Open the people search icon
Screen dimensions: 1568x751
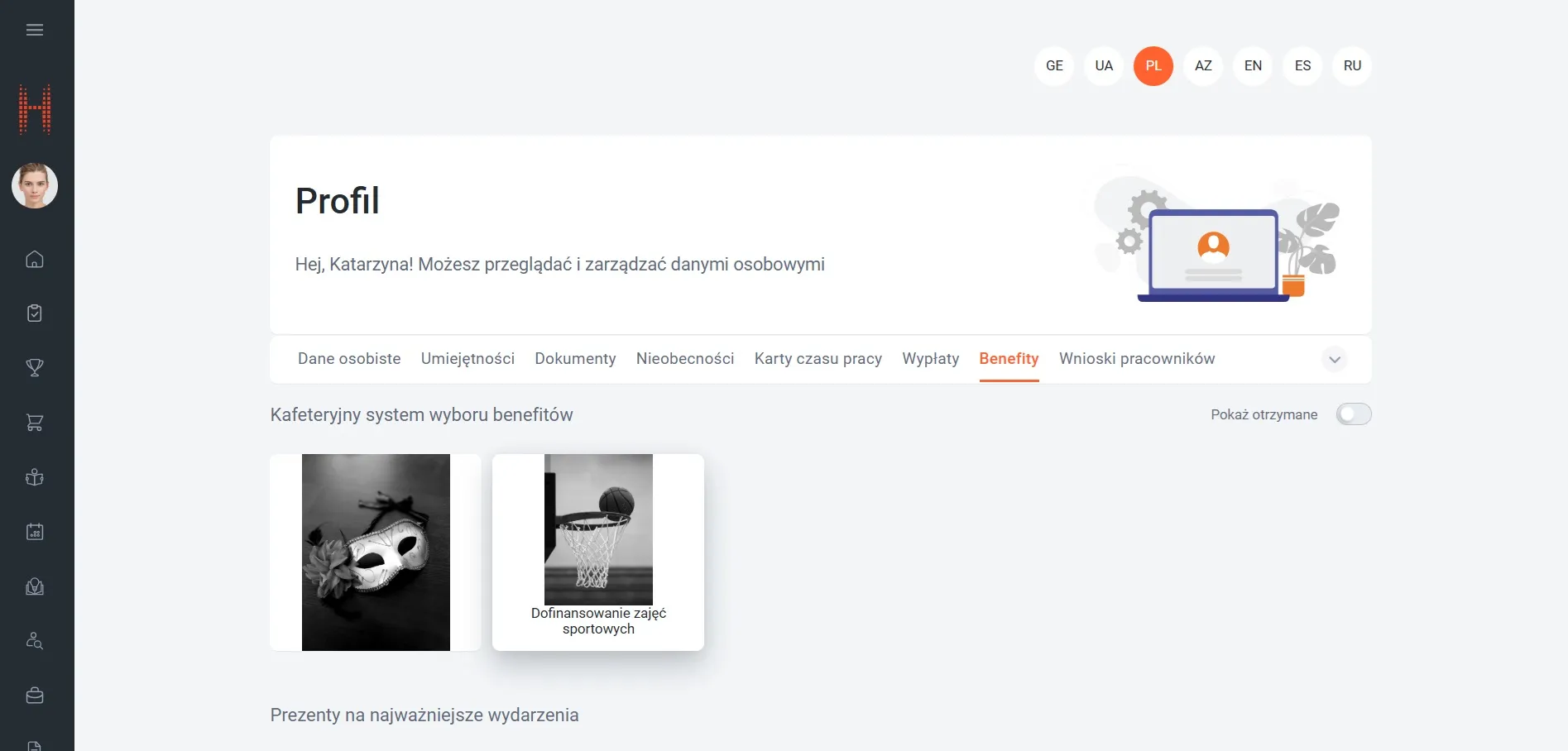(35, 641)
